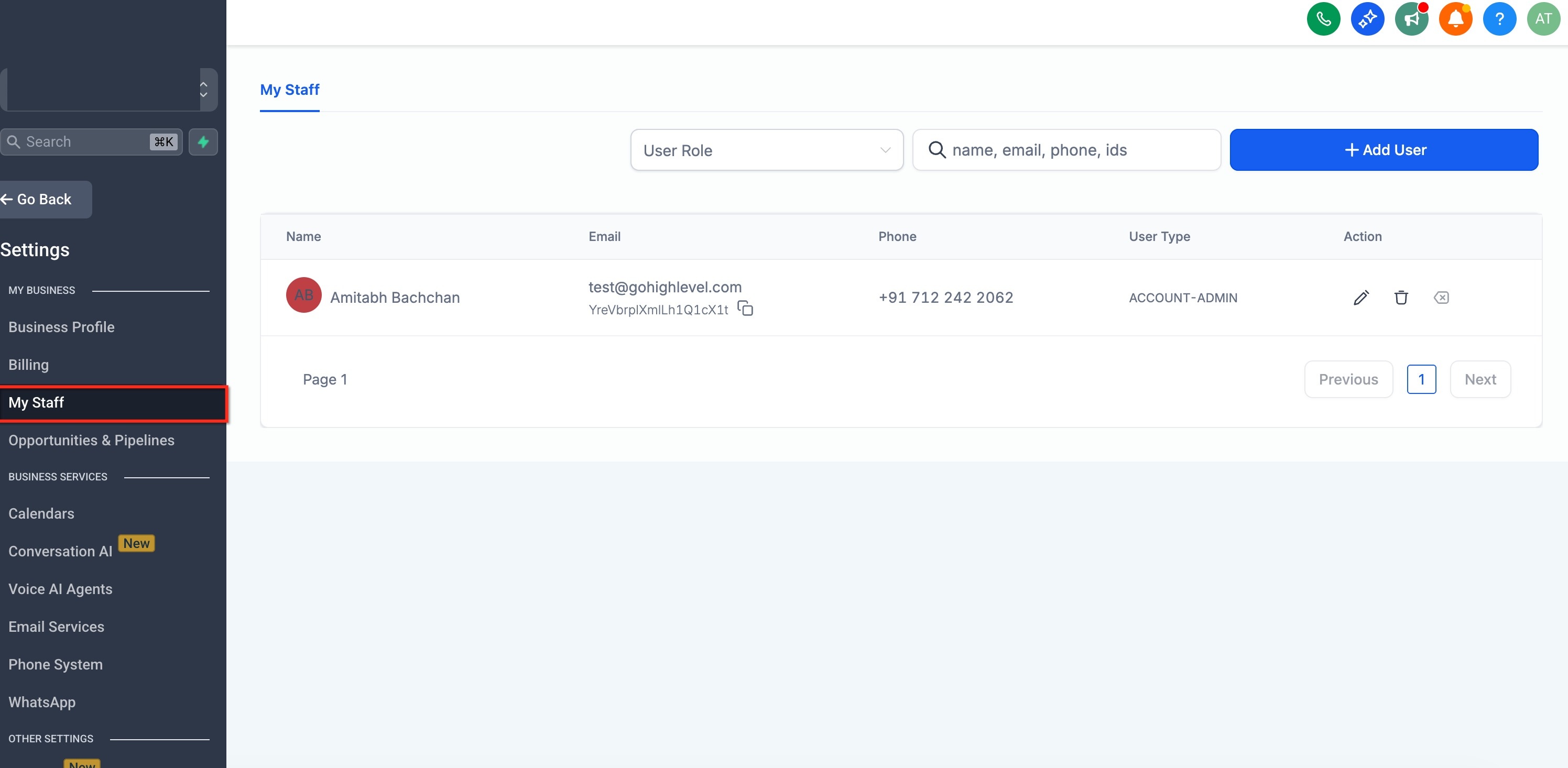Screen dimensions: 1568x768
Task: Open Business Profile in settings sidebar
Action: (61, 327)
